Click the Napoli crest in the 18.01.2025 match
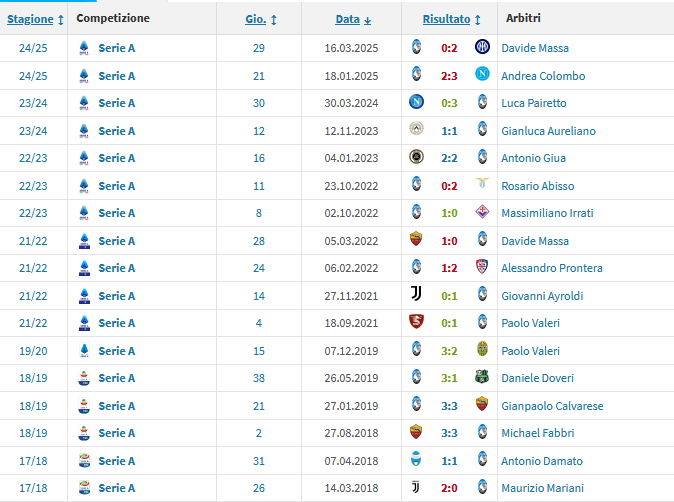Screen dimensions: 674x502 click(482, 75)
